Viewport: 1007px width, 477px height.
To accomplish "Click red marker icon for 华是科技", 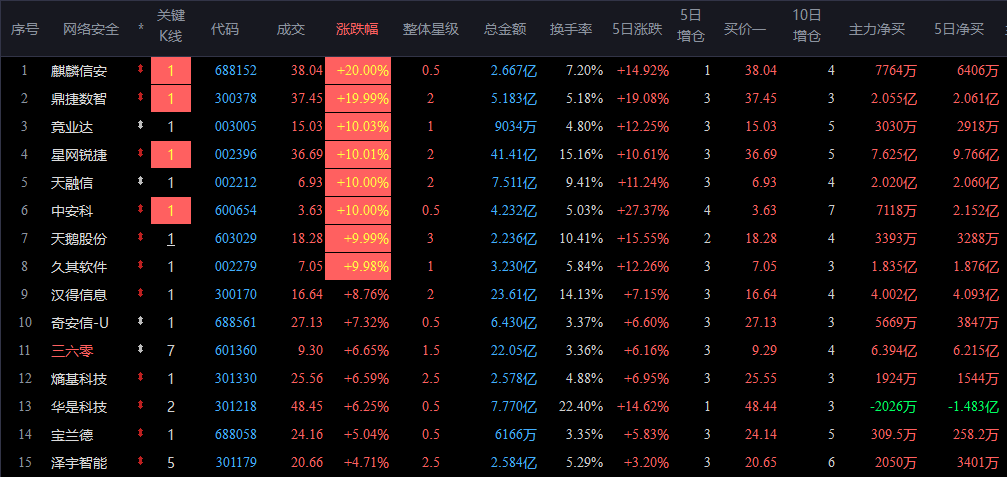I will point(141,406).
